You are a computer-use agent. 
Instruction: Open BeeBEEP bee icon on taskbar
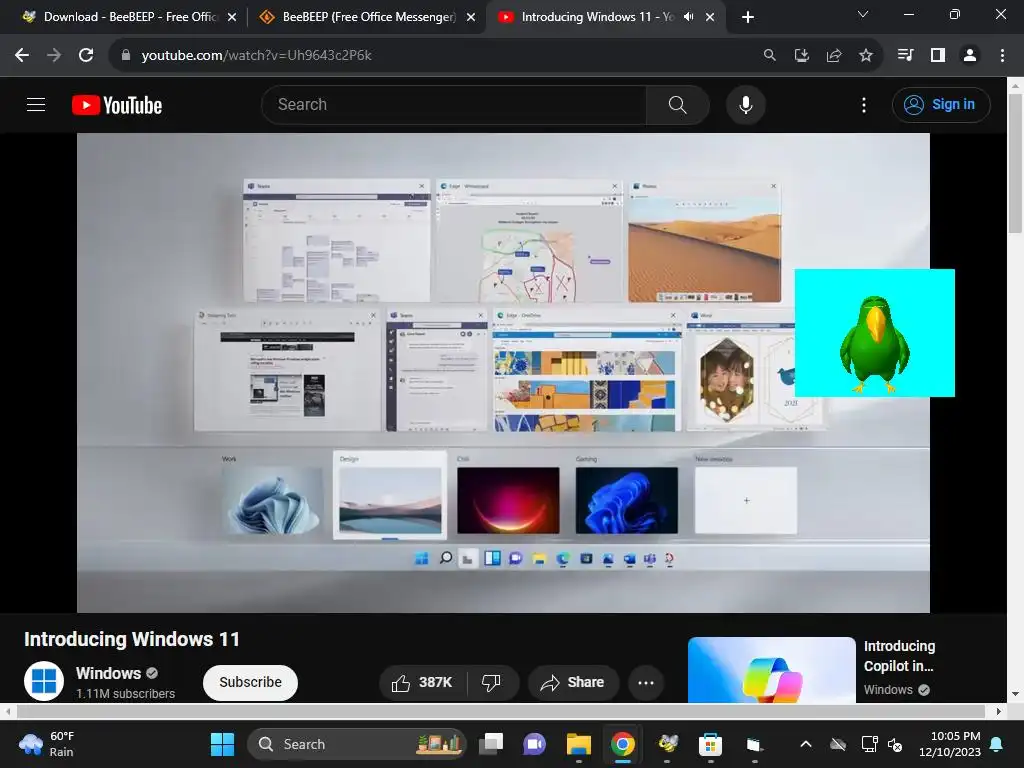click(x=667, y=744)
